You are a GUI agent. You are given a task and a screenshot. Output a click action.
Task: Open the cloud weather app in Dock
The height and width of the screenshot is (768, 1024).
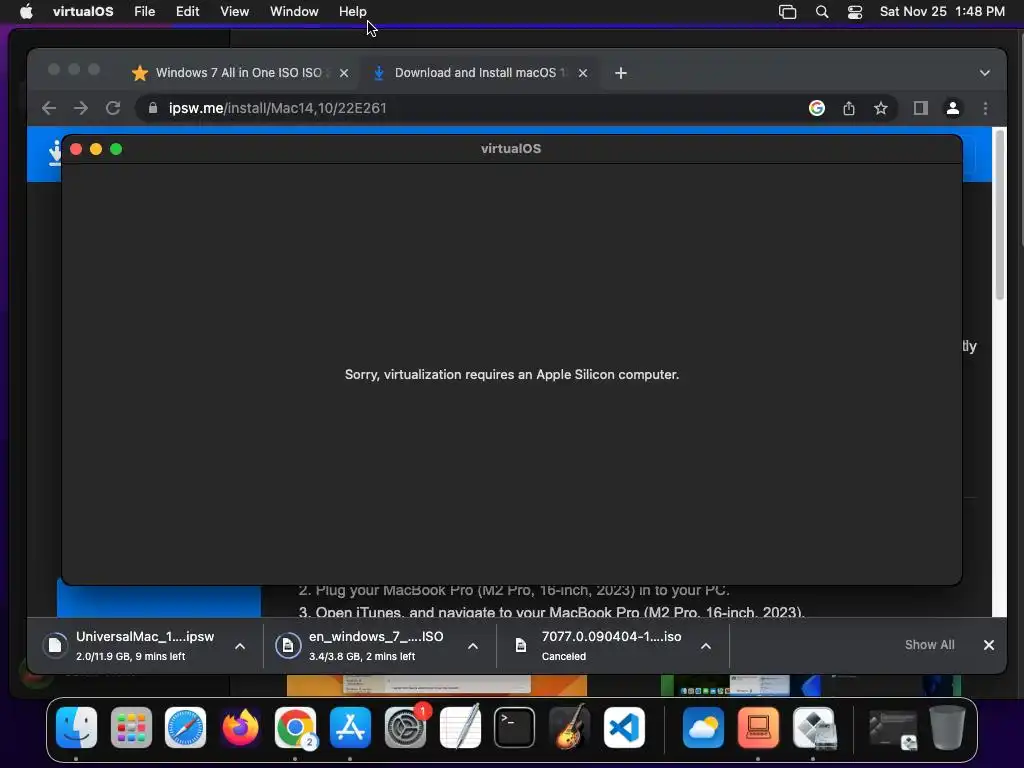[x=703, y=728]
